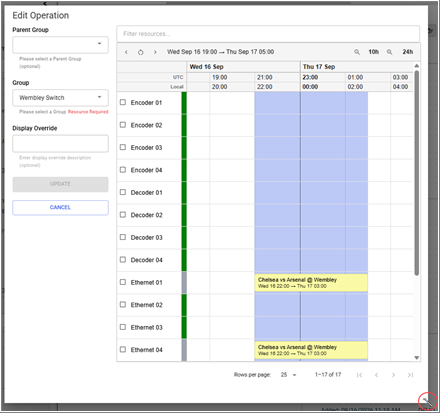Jump to first page icon

point(359,375)
